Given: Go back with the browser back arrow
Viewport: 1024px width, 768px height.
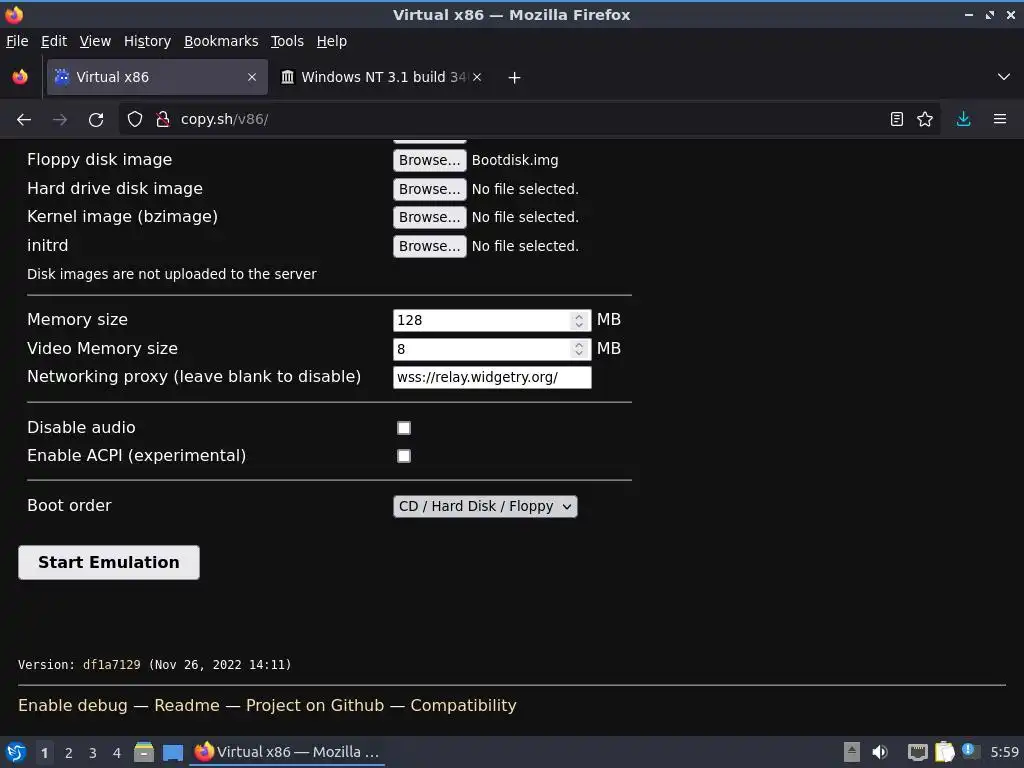Looking at the screenshot, I should tap(24, 120).
